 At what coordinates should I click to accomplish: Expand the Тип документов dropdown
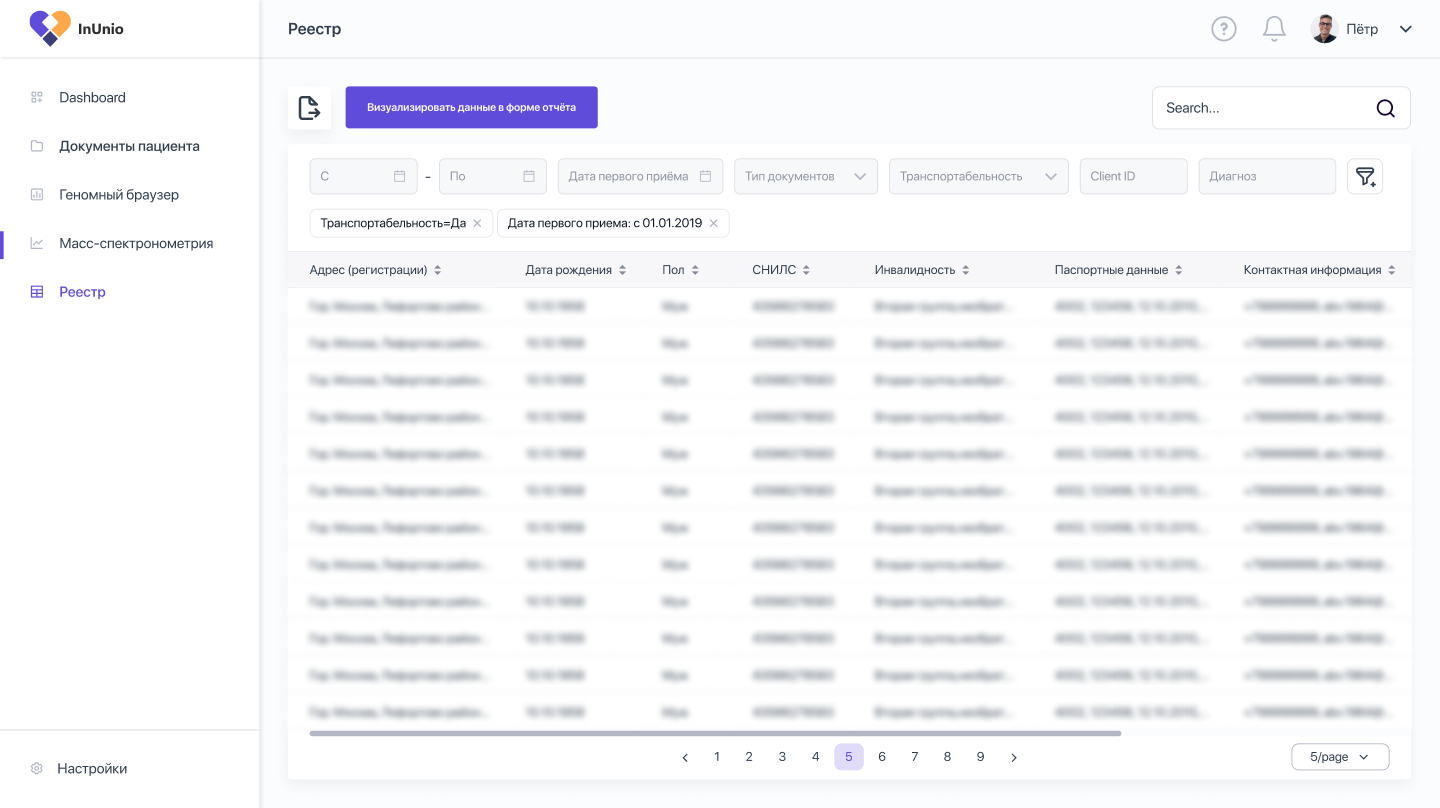click(806, 176)
